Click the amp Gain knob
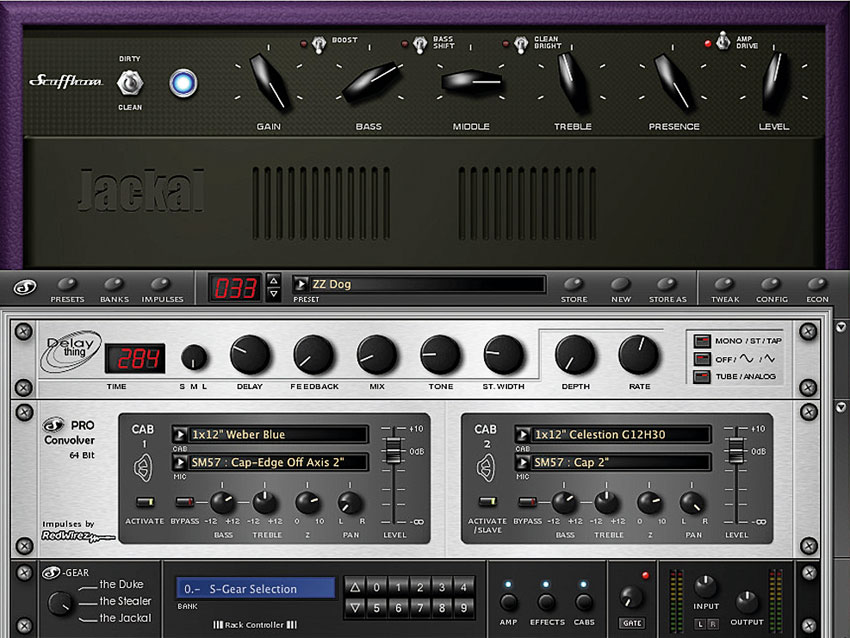The width and height of the screenshot is (850, 638). (269, 82)
